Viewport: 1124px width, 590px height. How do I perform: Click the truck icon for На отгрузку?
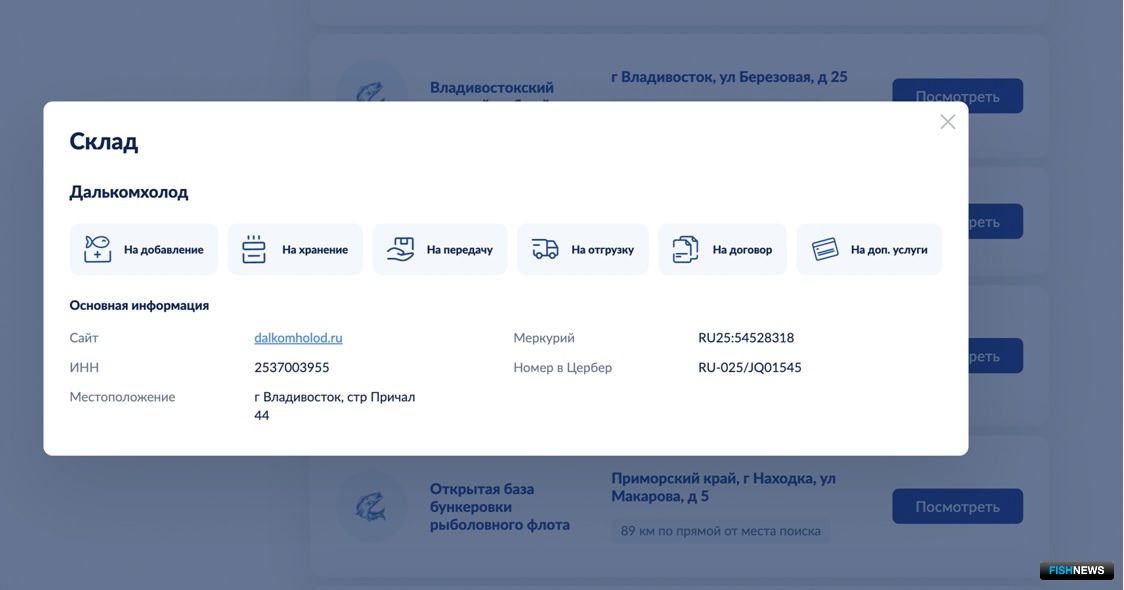pyautogui.click(x=545, y=249)
